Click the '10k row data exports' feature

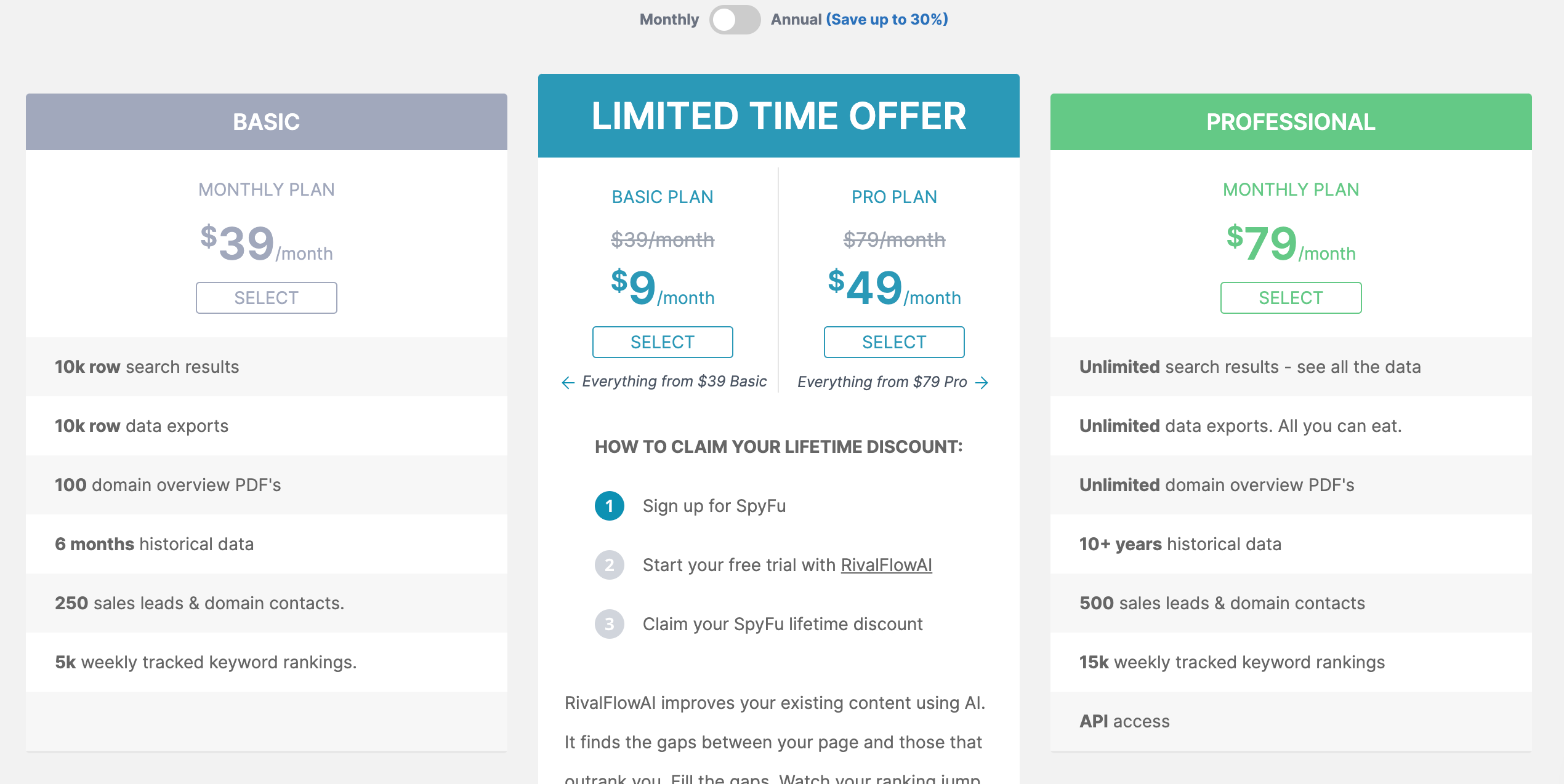[267, 426]
